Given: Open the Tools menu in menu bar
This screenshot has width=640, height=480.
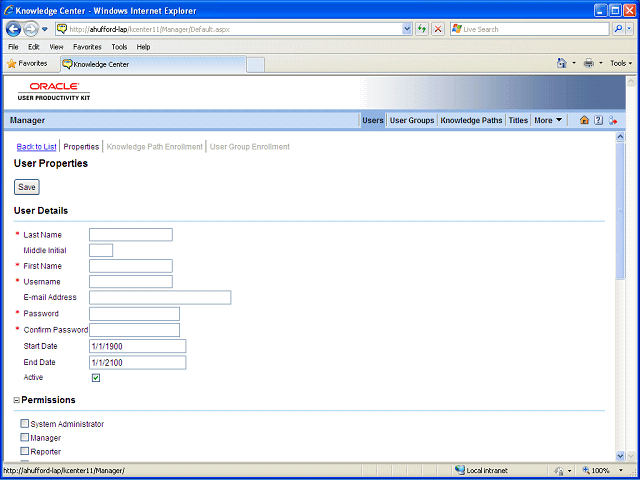Looking at the screenshot, I should point(119,47).
